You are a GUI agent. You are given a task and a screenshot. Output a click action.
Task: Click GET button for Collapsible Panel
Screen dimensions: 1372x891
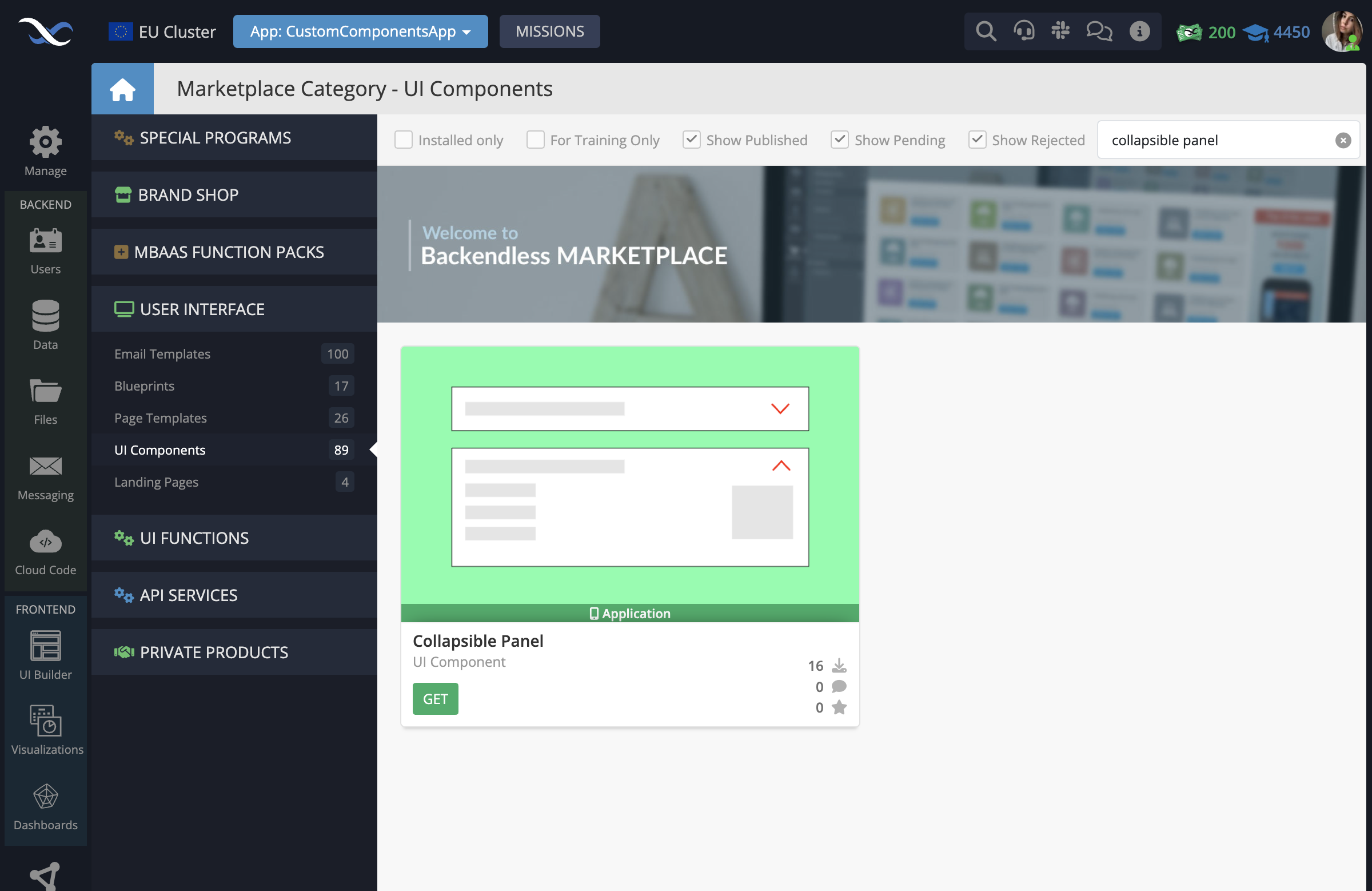pyautogui.click(x=435, y=698)
